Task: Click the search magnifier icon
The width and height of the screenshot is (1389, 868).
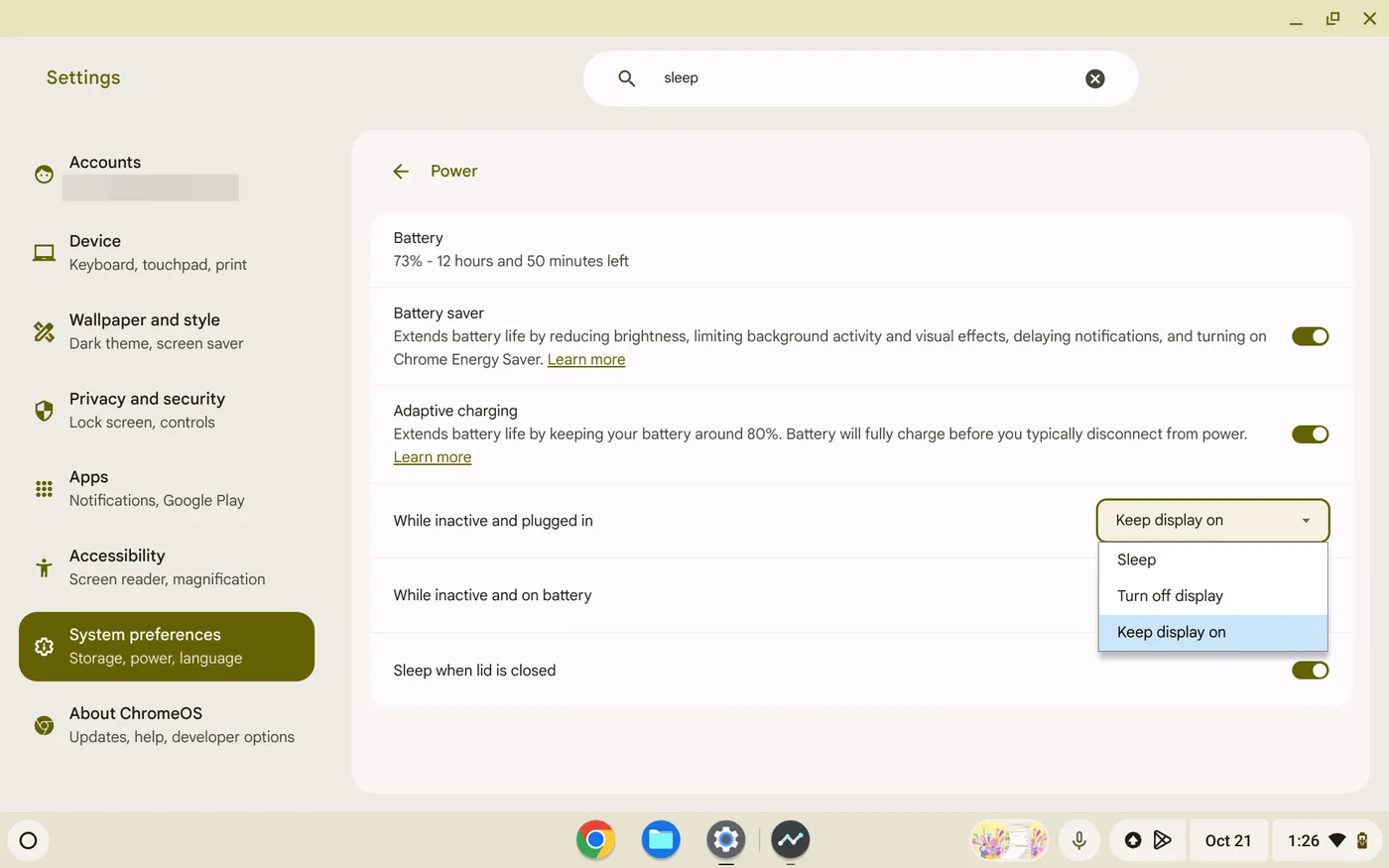Action: [x=627, y=78]
